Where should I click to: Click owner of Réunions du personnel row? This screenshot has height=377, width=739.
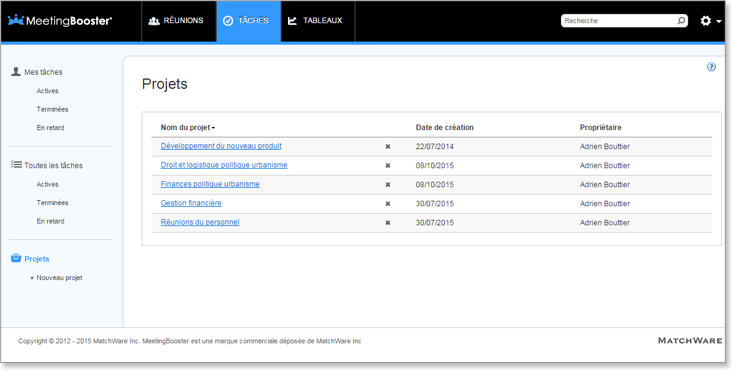click(x=605, y=222)
